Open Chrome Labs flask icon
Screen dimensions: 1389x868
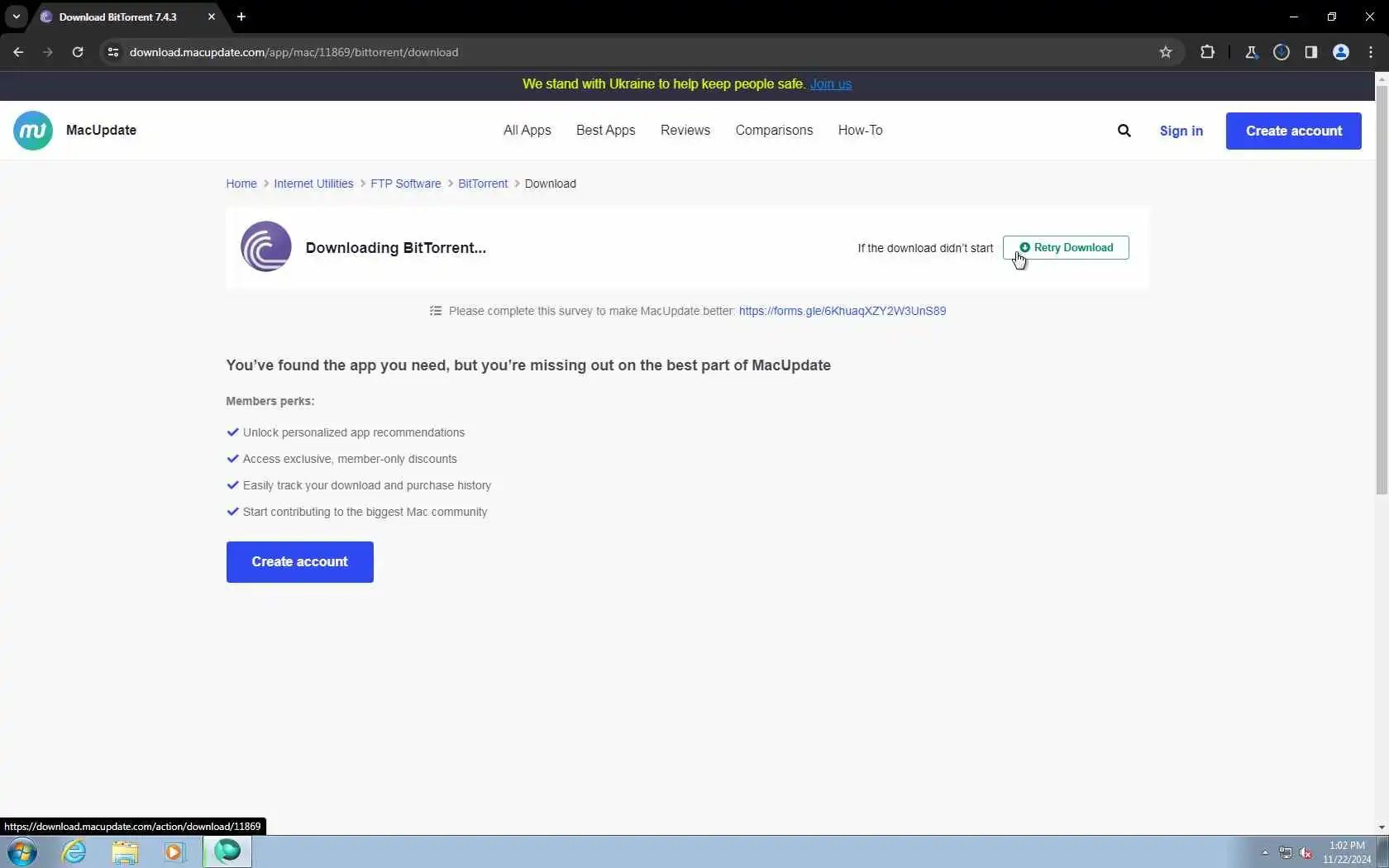(x=1251, y=52)
